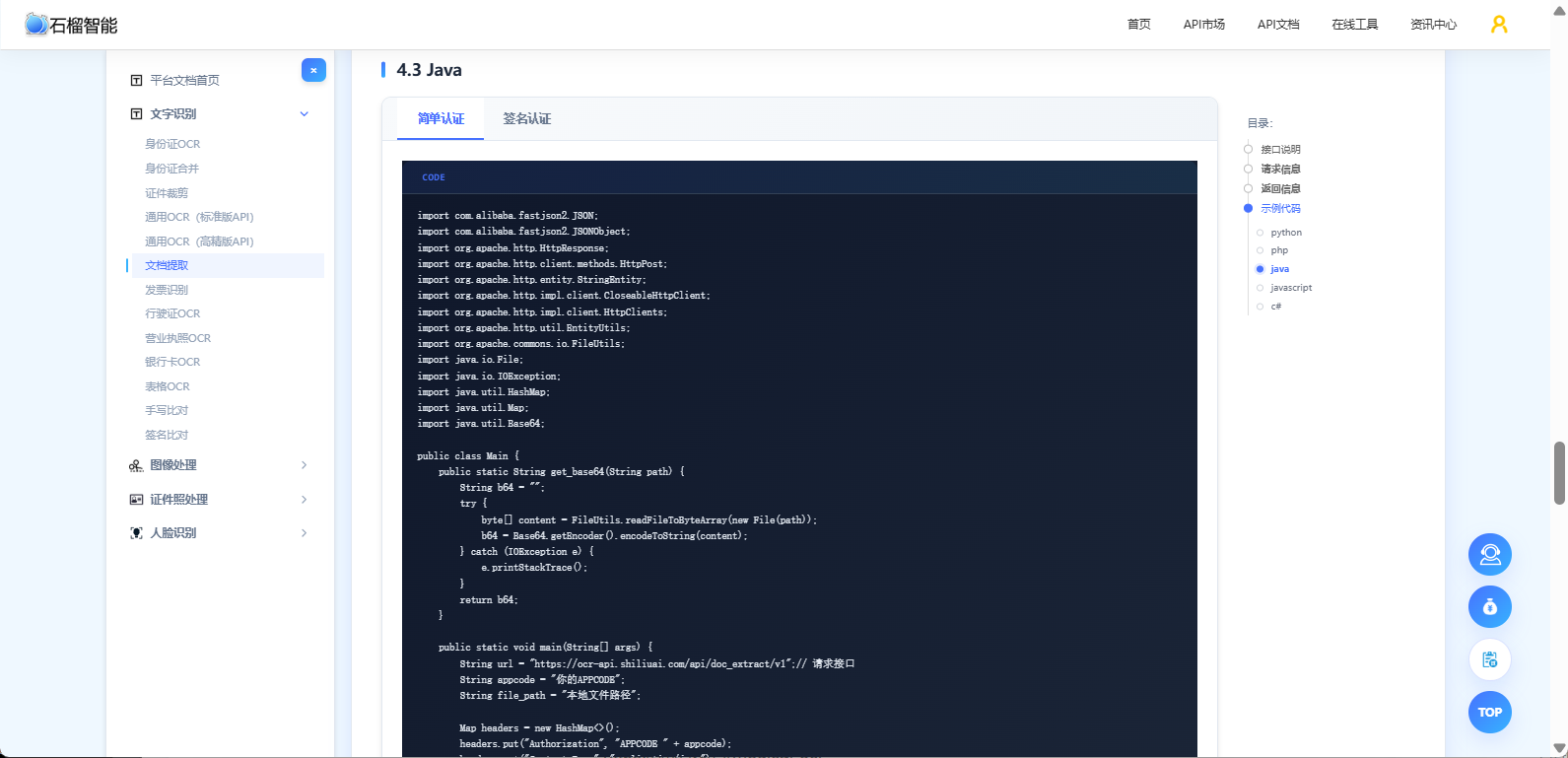
Task: Click the 石榴智能 logo icon
Action: coord(36,25)
